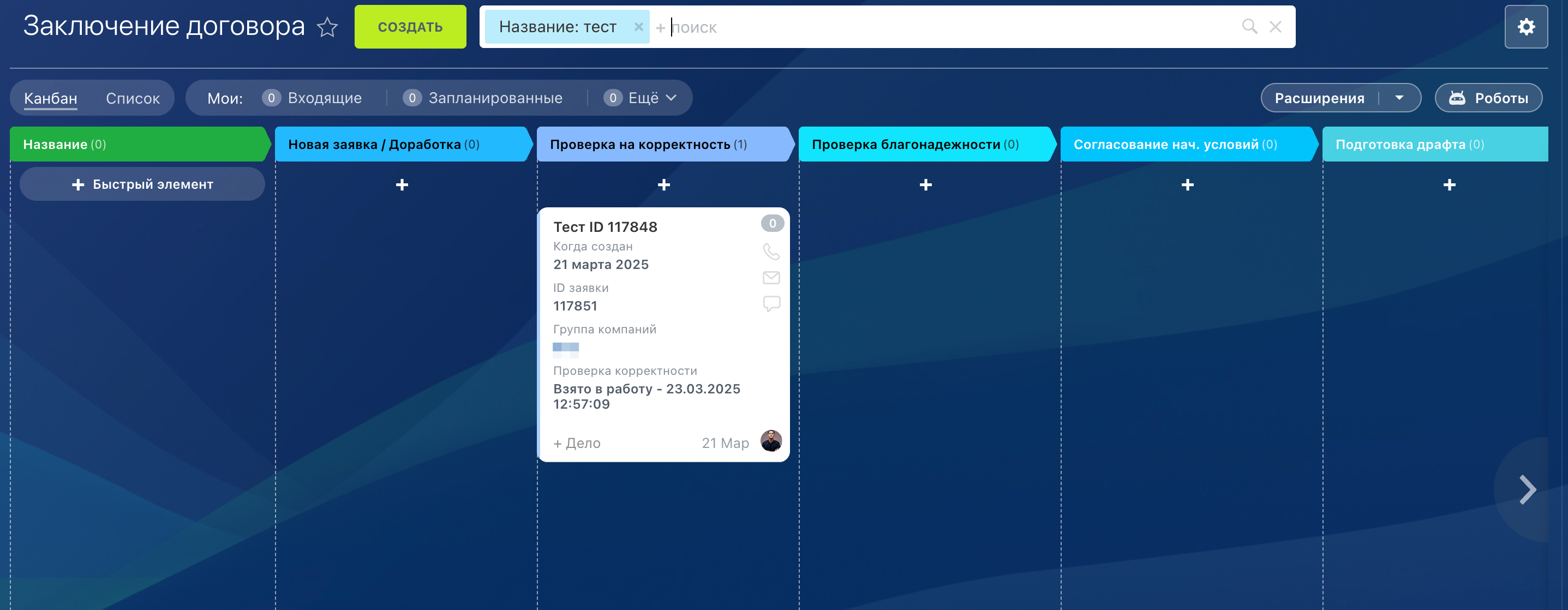Click the search magnifier icon
Screen dimensions: 1568x610
(1249, 27)
